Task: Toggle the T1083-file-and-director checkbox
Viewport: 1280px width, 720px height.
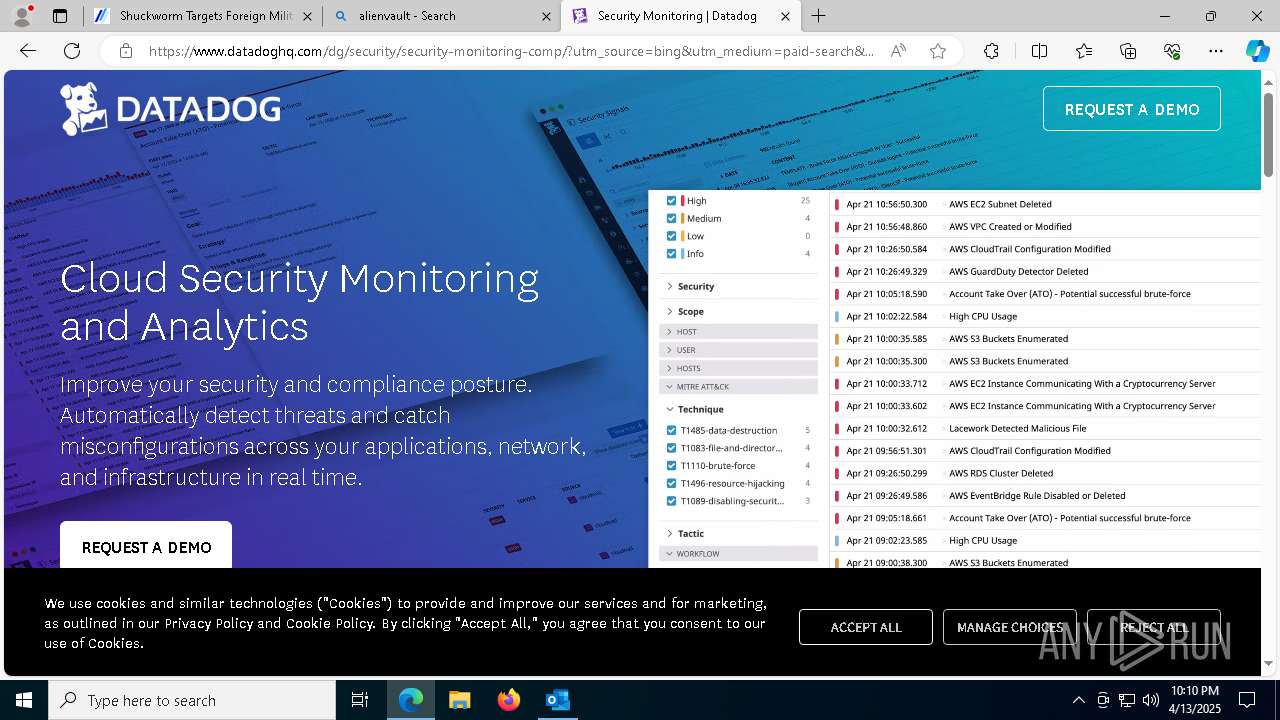Action: click(672, 448)
